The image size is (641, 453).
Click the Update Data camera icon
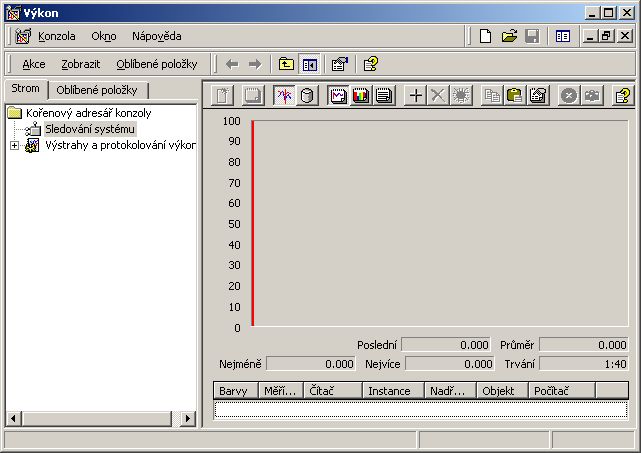592,96
